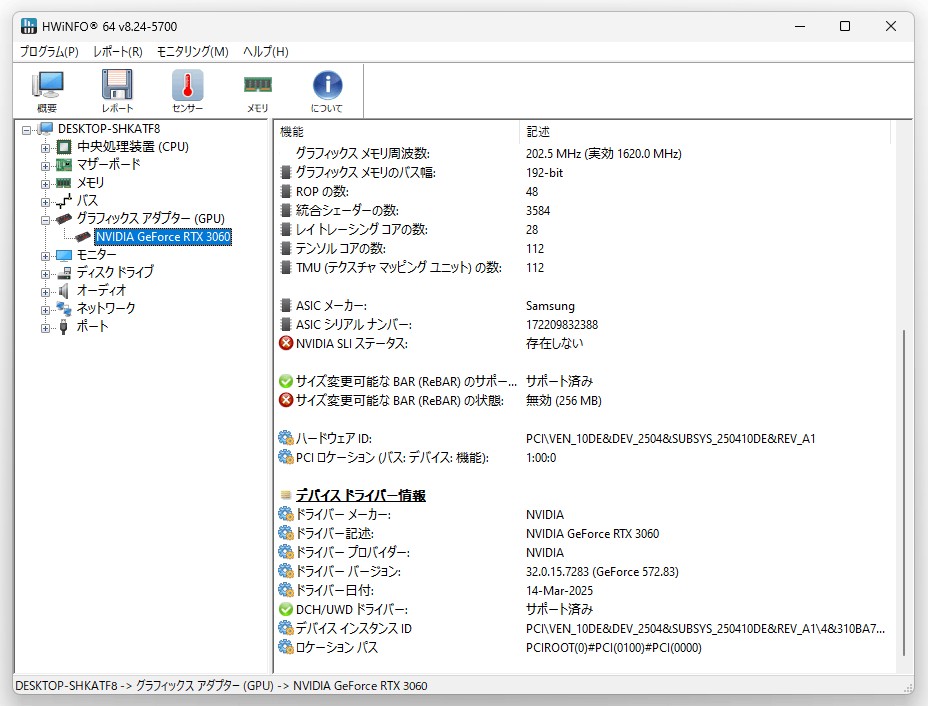This screenshot has height=706, width=928.
Task: Click the 192-bit bus width value
Action: [544, 173]
